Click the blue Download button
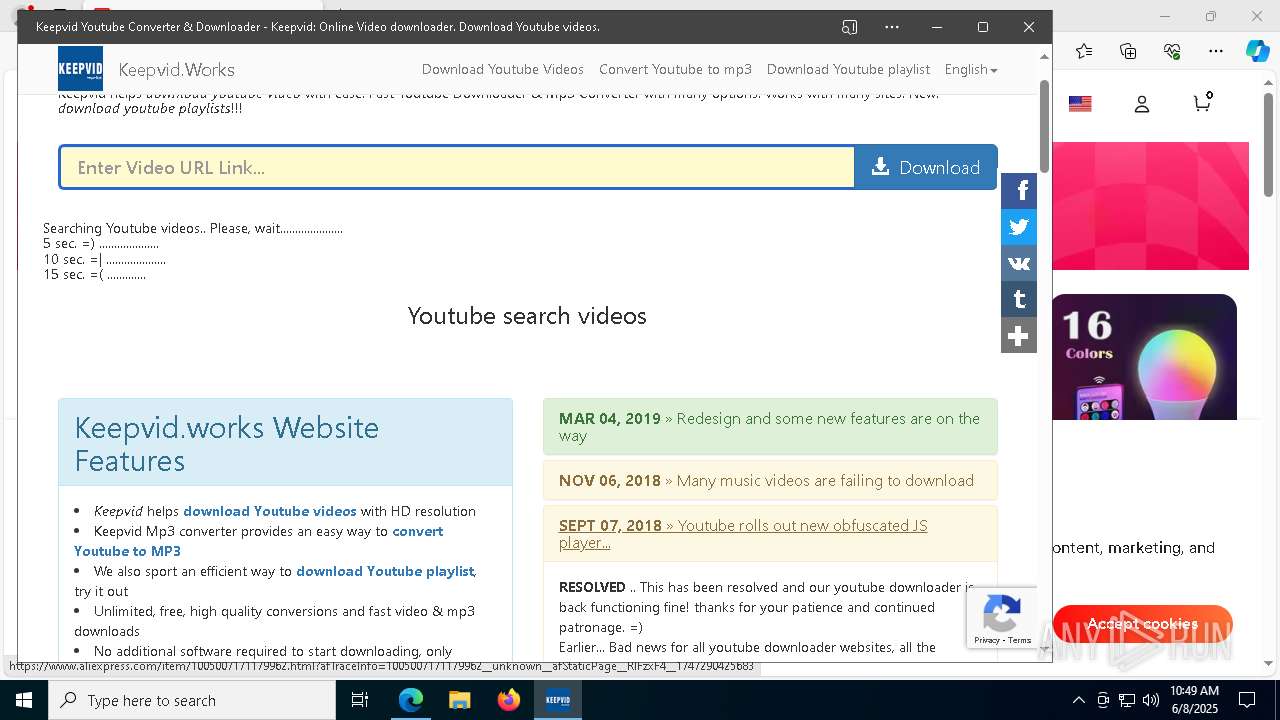The image size is (1280, 720). (926, 167)
